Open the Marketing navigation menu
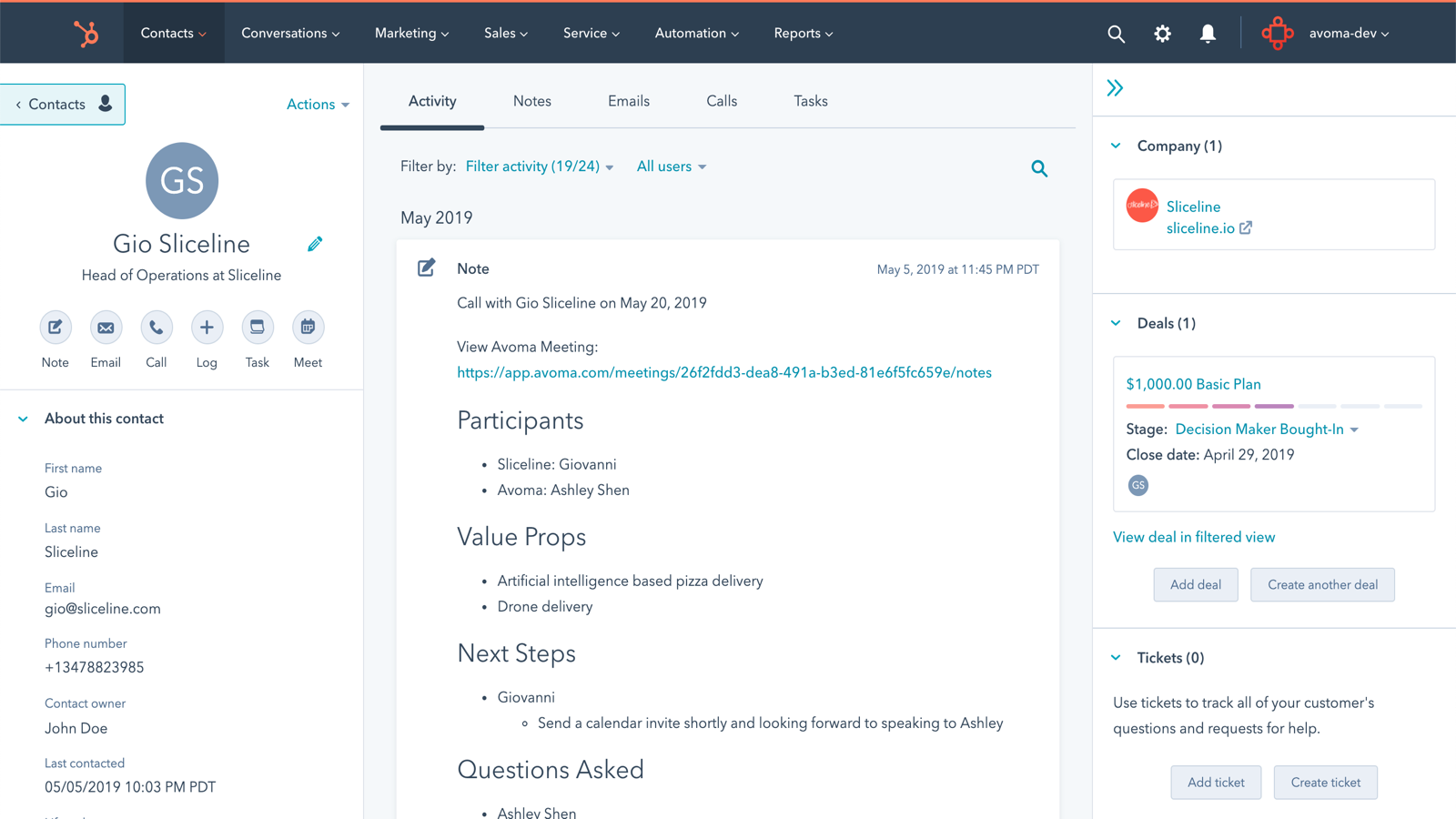The width and height of the screenshot is (1456, 819). [x=411, y=34]
